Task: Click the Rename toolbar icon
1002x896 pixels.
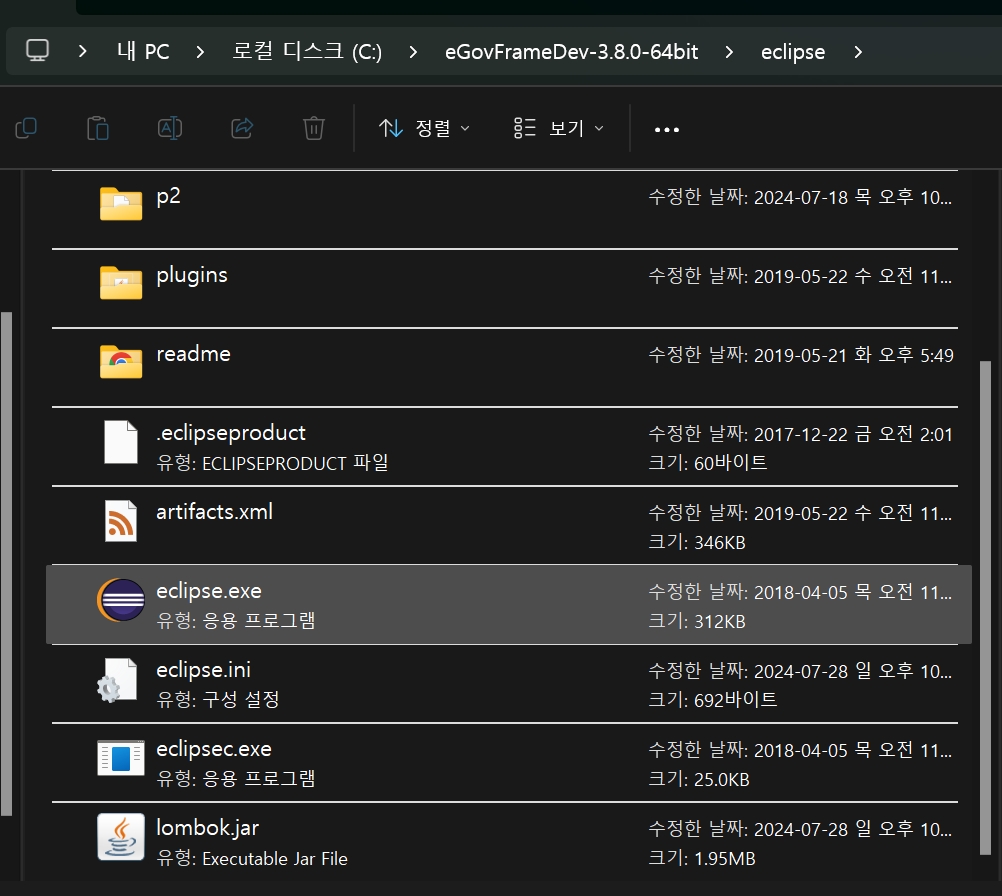Action: tap(170, 128)
